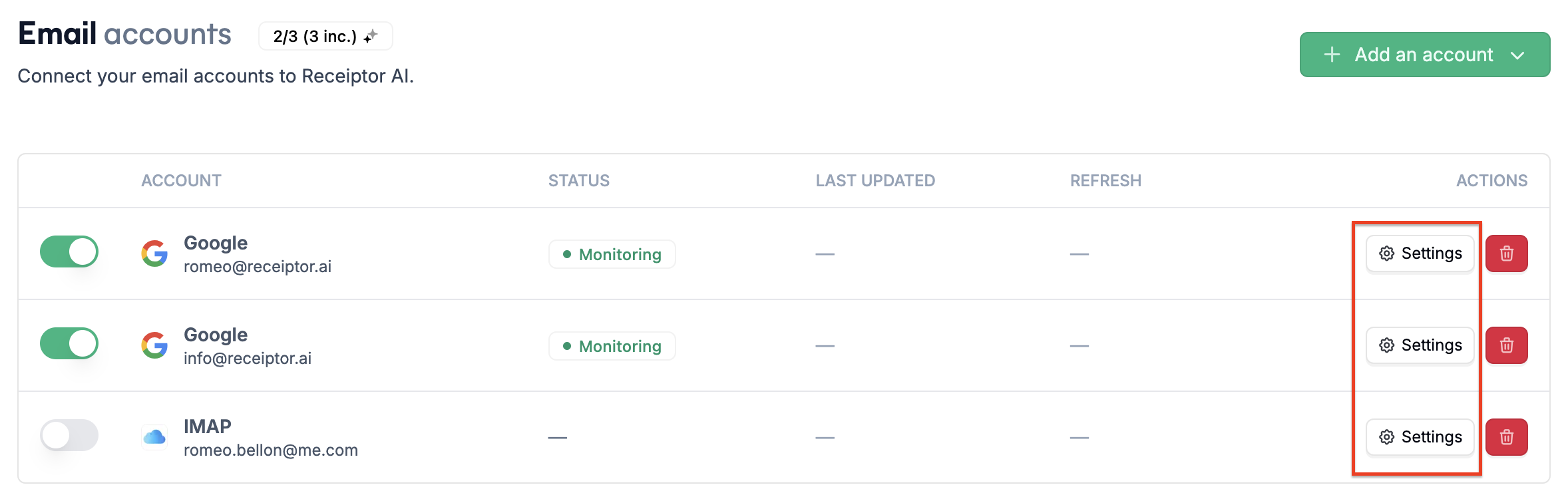
Task: Click the Last Updated column header
Action: tap(875, 180)
